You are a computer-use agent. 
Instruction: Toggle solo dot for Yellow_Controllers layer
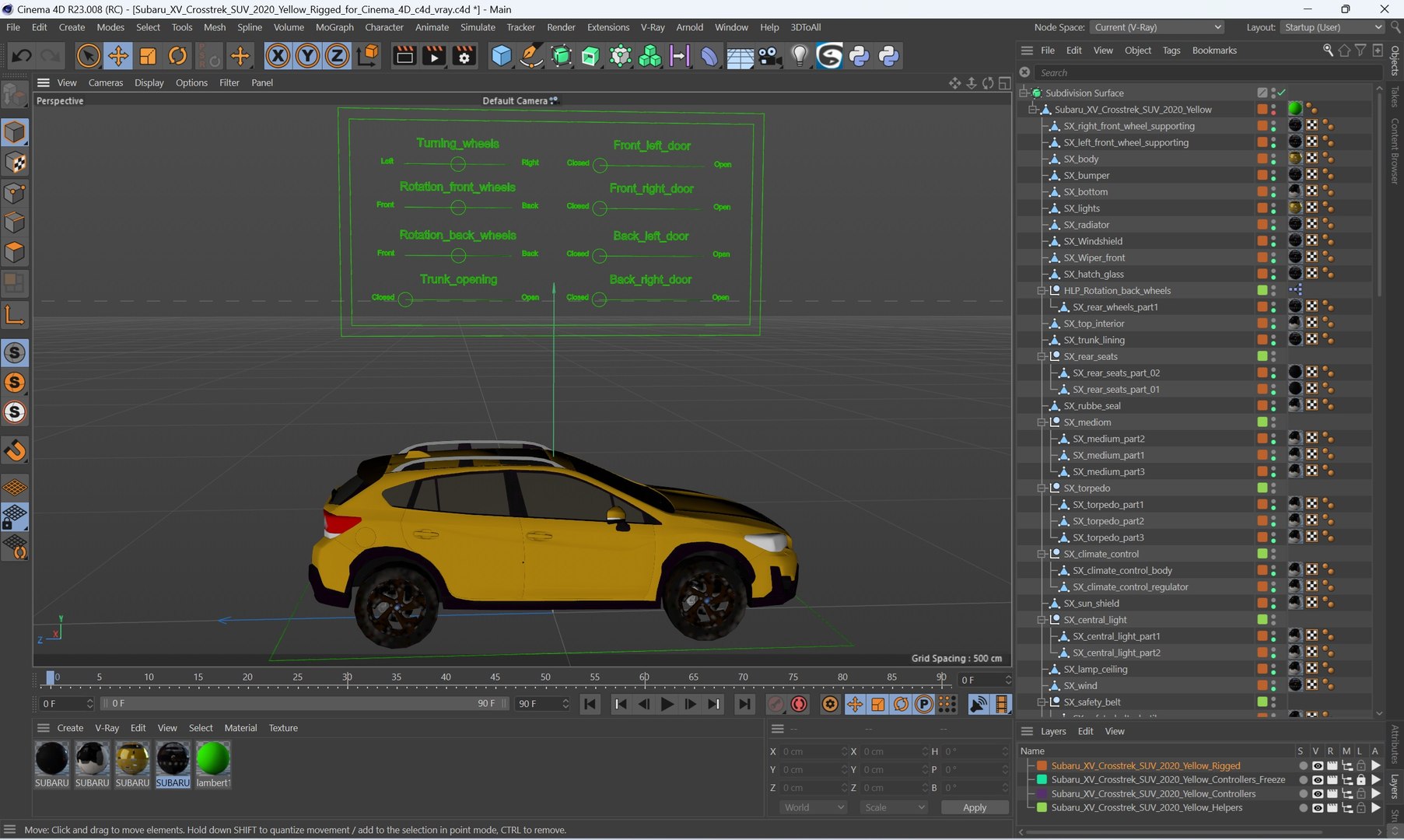point(1303,794)
